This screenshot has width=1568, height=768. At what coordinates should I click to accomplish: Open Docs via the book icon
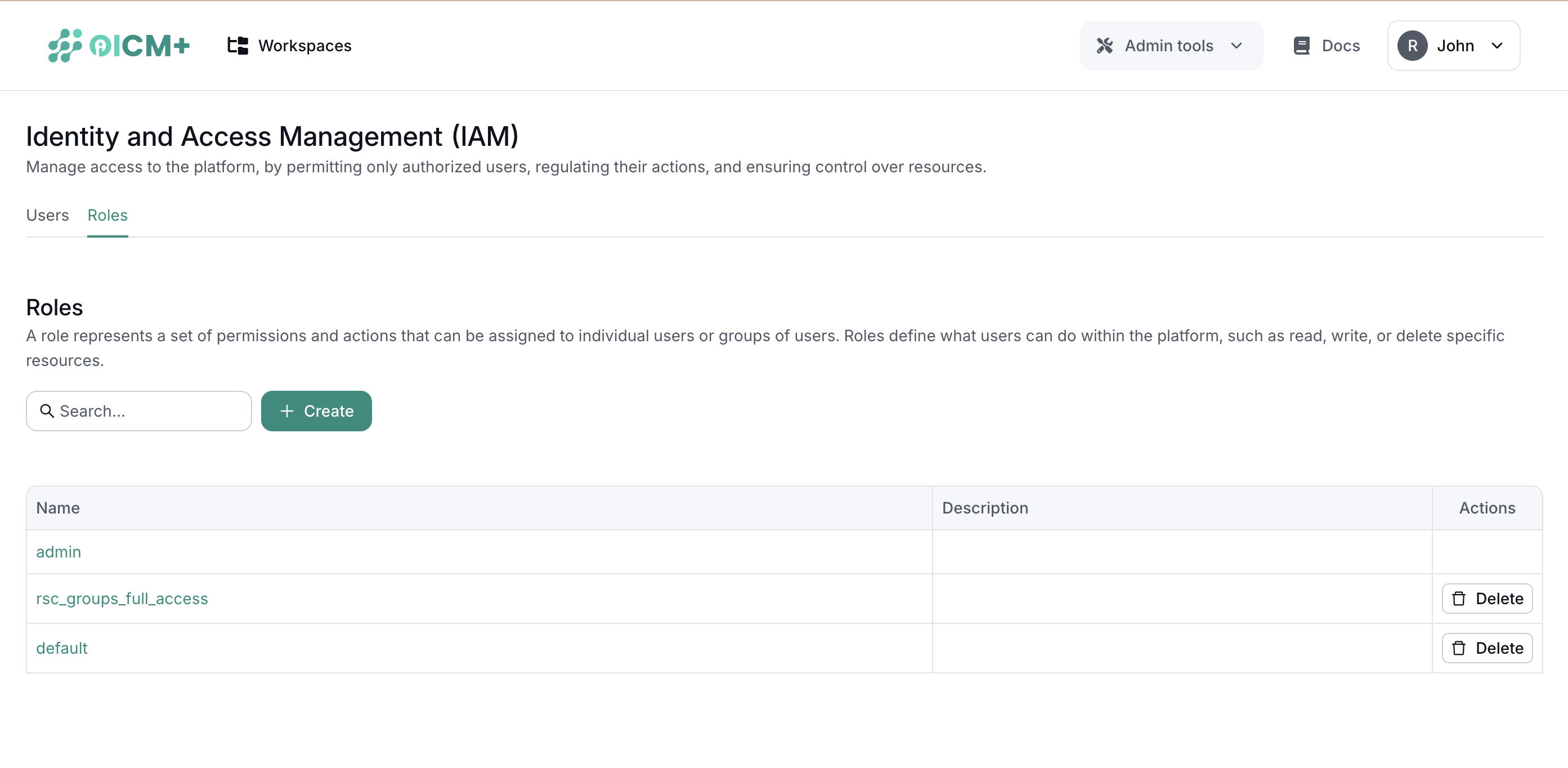[x=1302, y=45]
